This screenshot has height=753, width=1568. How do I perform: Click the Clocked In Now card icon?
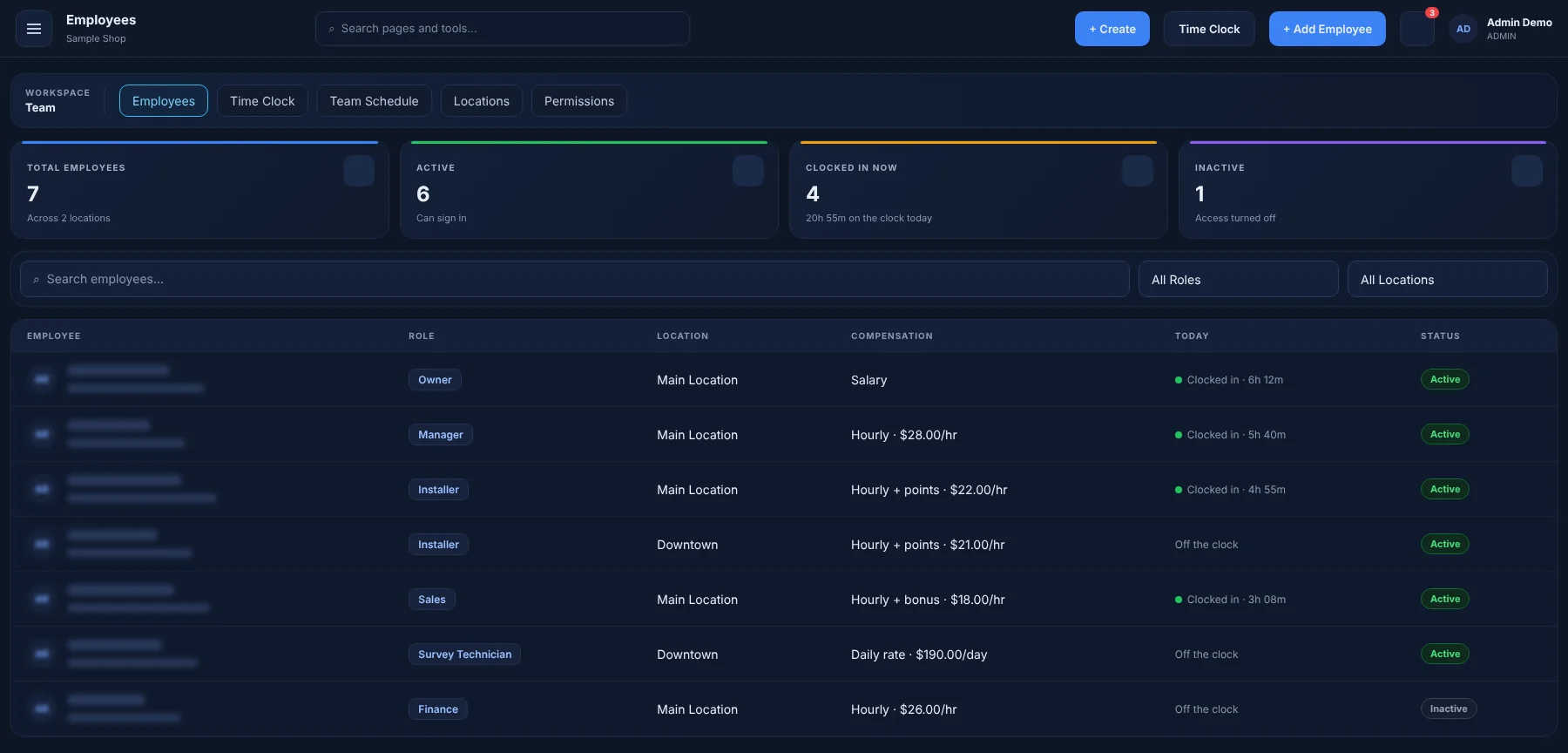point(1138,171)
